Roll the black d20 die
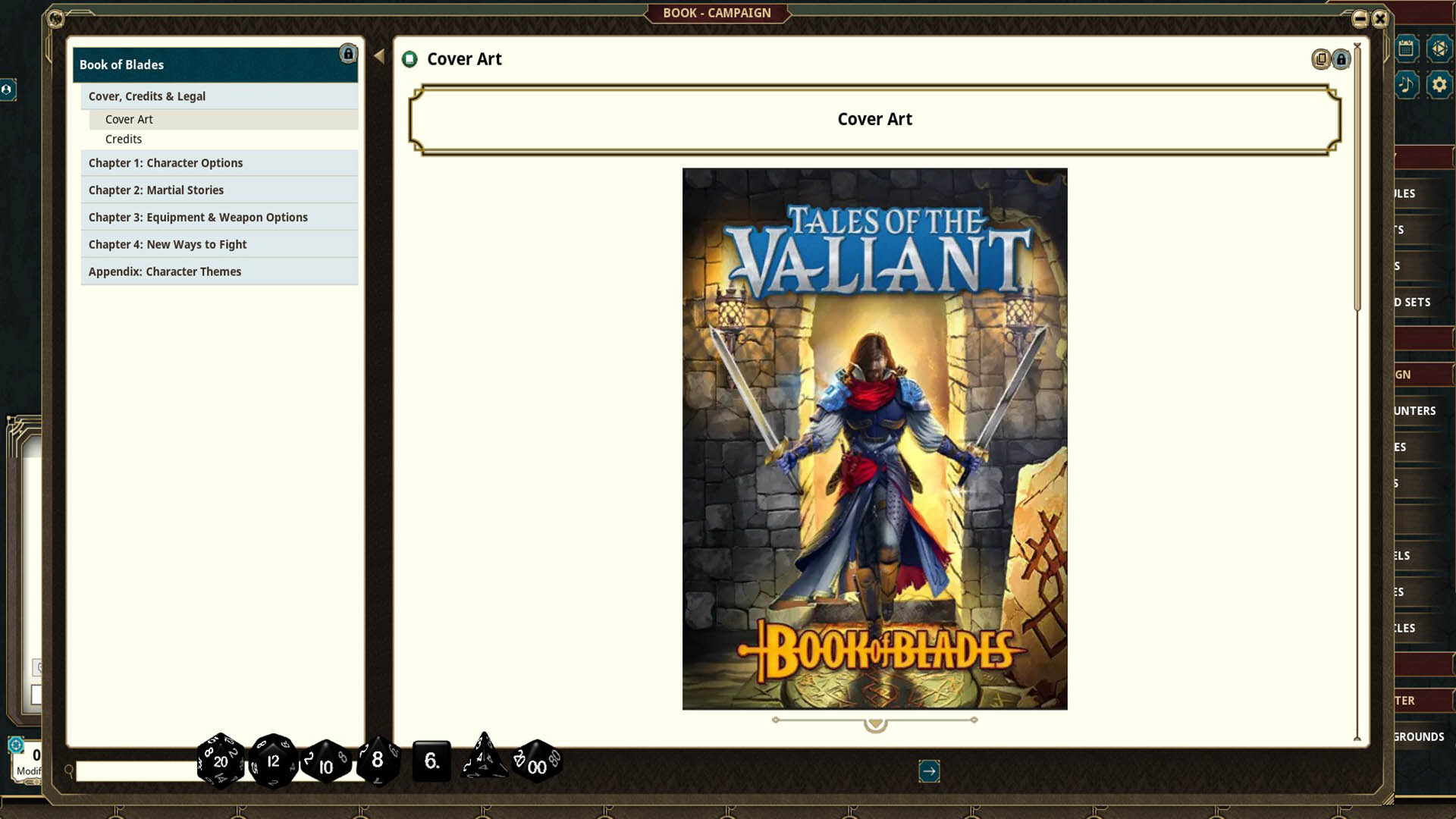The height and width of the screenshot is (819, 1456). click(x=220, y=762)
